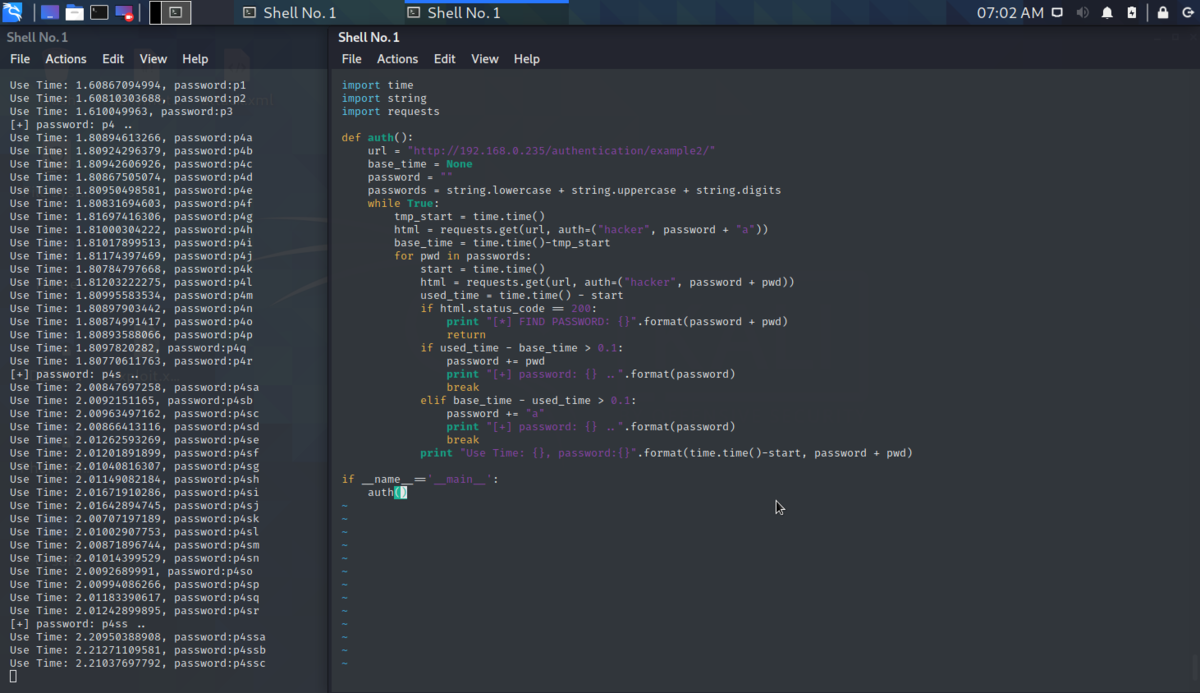Open Edit menu in the Use Time output shell window
This screenshot has width=1200, height=693.
pyautogui.click(x=113, y=59)
